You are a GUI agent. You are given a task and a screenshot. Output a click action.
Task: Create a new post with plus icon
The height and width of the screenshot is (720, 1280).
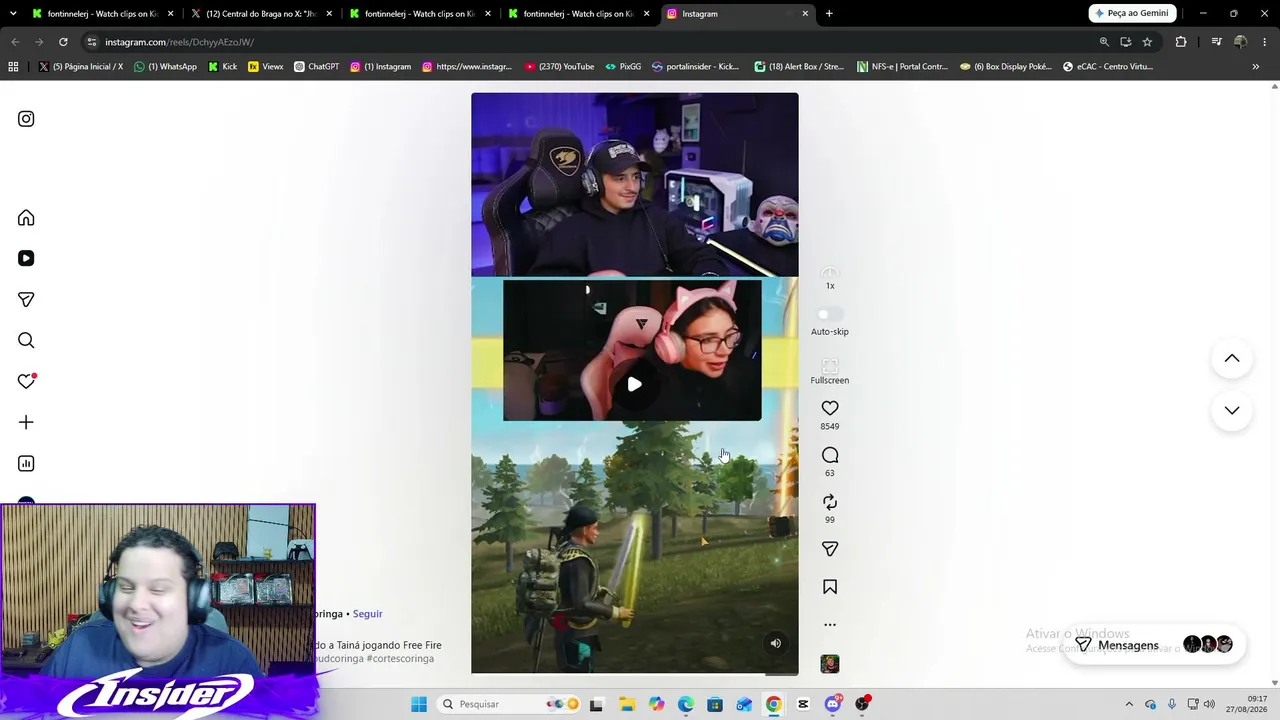coord(26,422)
